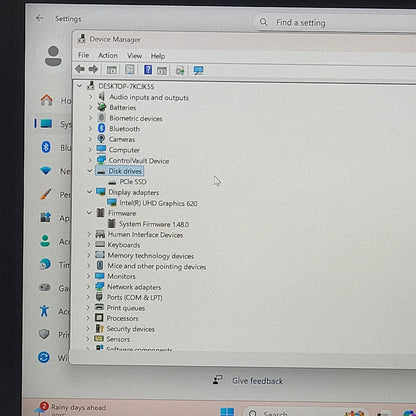Open the View menu
This screenshot has width=416, height=416.
point(135,56)
